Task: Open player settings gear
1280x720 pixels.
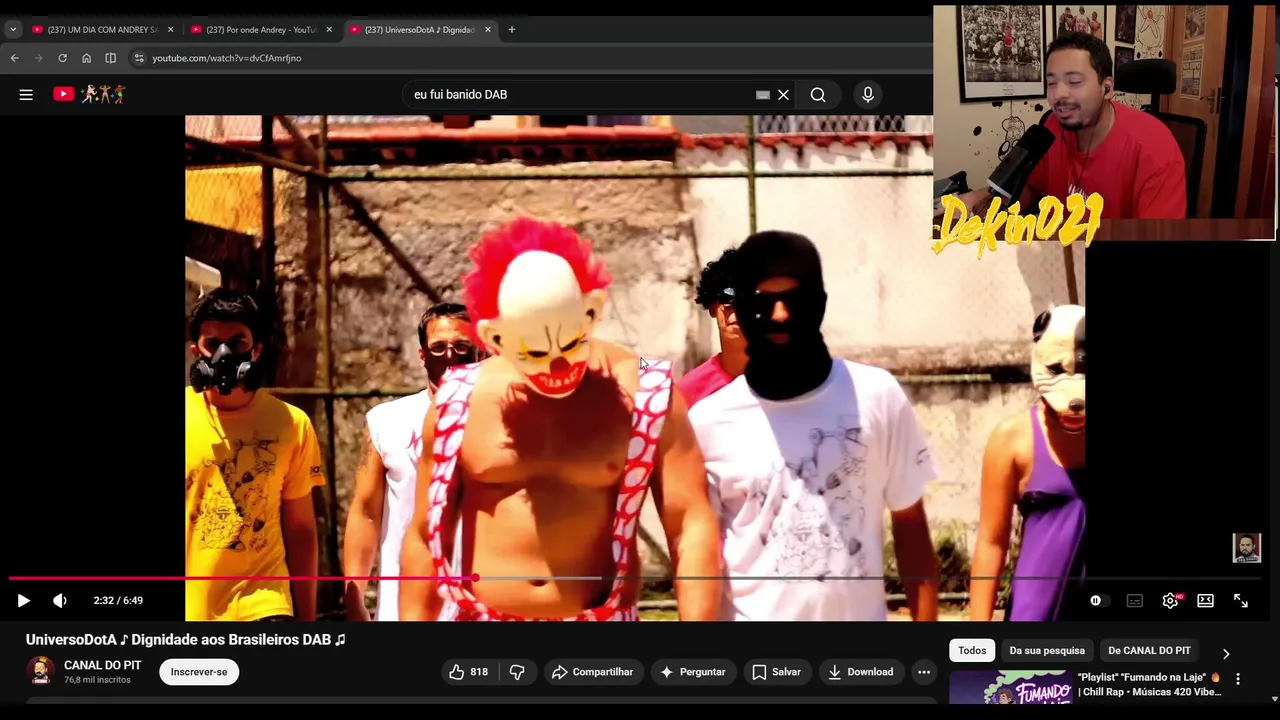Action: tap(1170, 600)
